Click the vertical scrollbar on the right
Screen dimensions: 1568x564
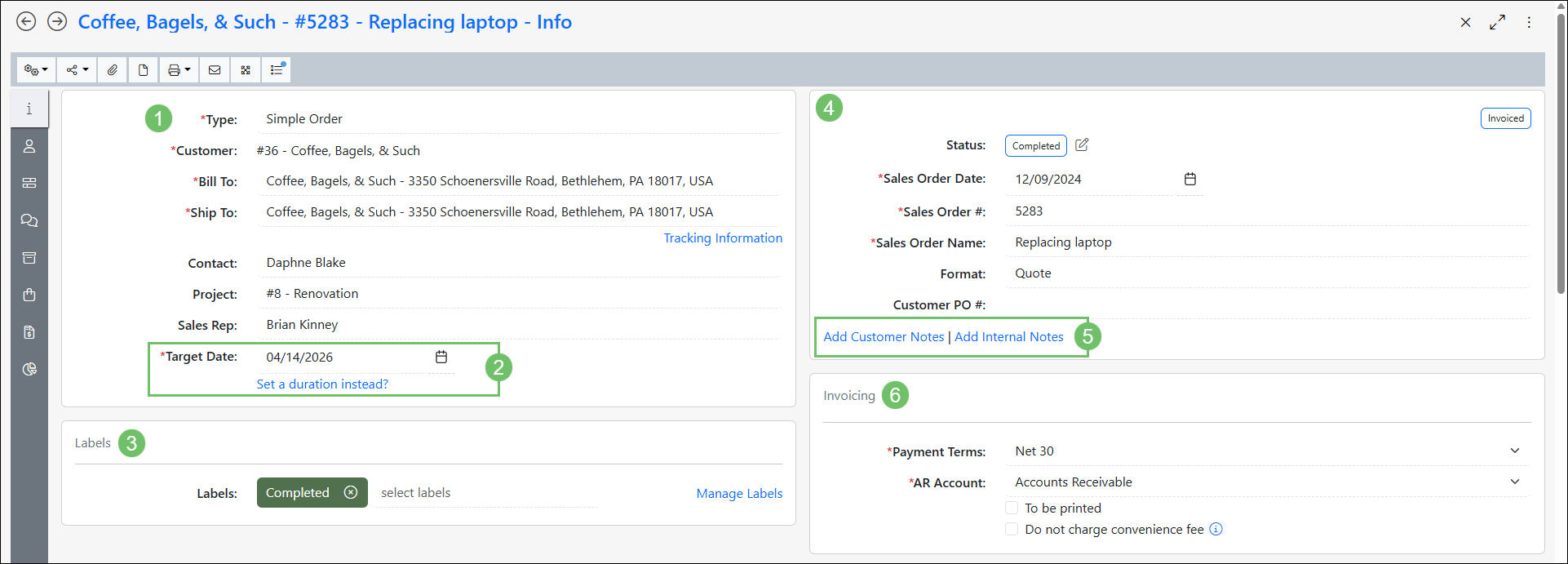(x=1561, y=155)
